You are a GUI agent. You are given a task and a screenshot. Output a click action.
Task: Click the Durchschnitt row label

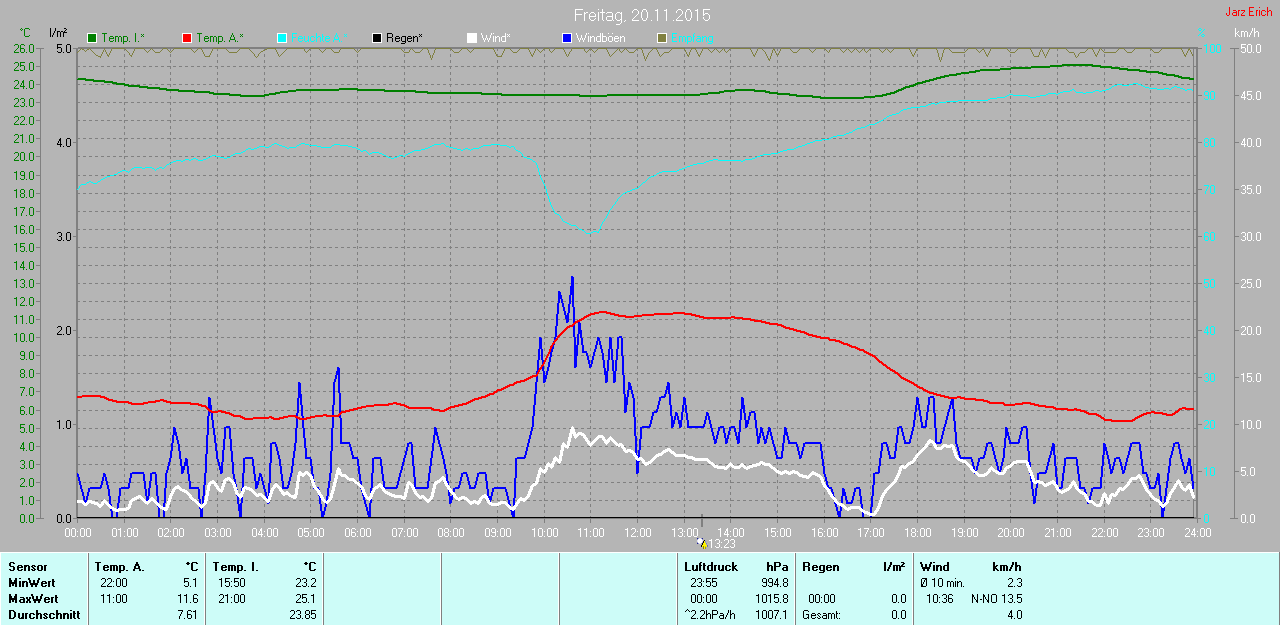point(43,615)
